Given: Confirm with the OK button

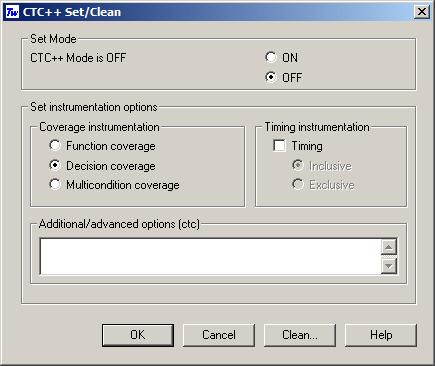Looking at the screenshot, I should coord(138,335).
